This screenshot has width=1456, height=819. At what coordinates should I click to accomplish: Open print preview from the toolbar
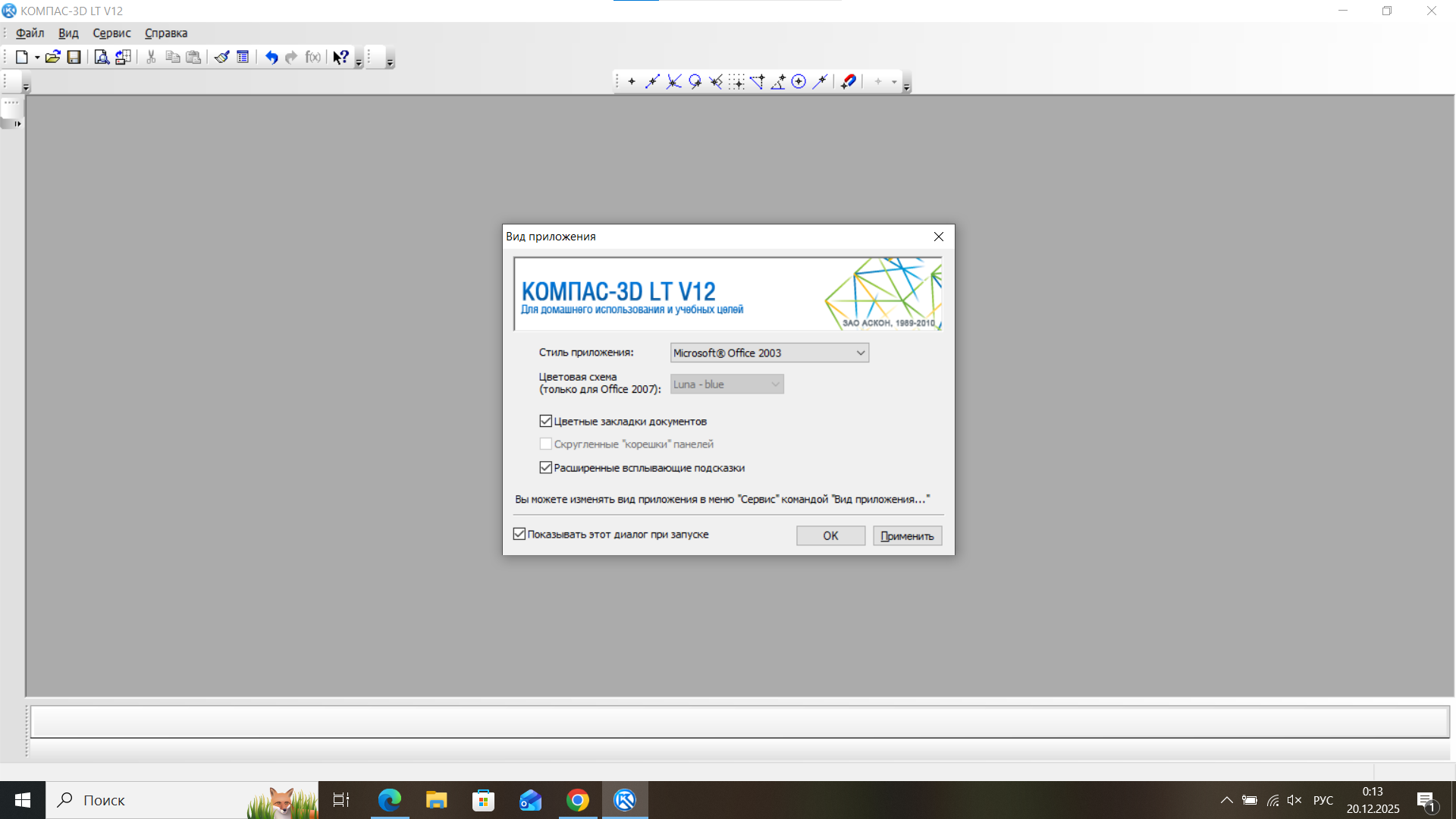click(101, 57)
